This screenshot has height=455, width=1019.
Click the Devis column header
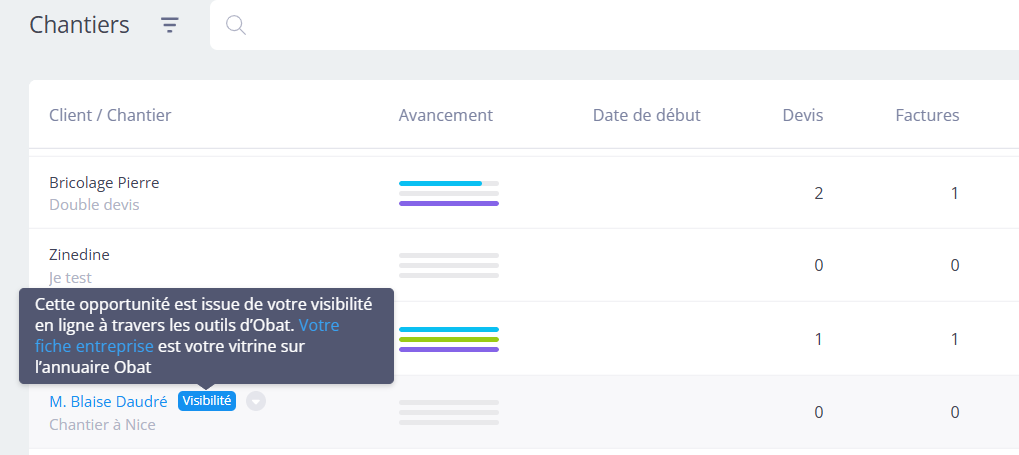click(802, 115)
